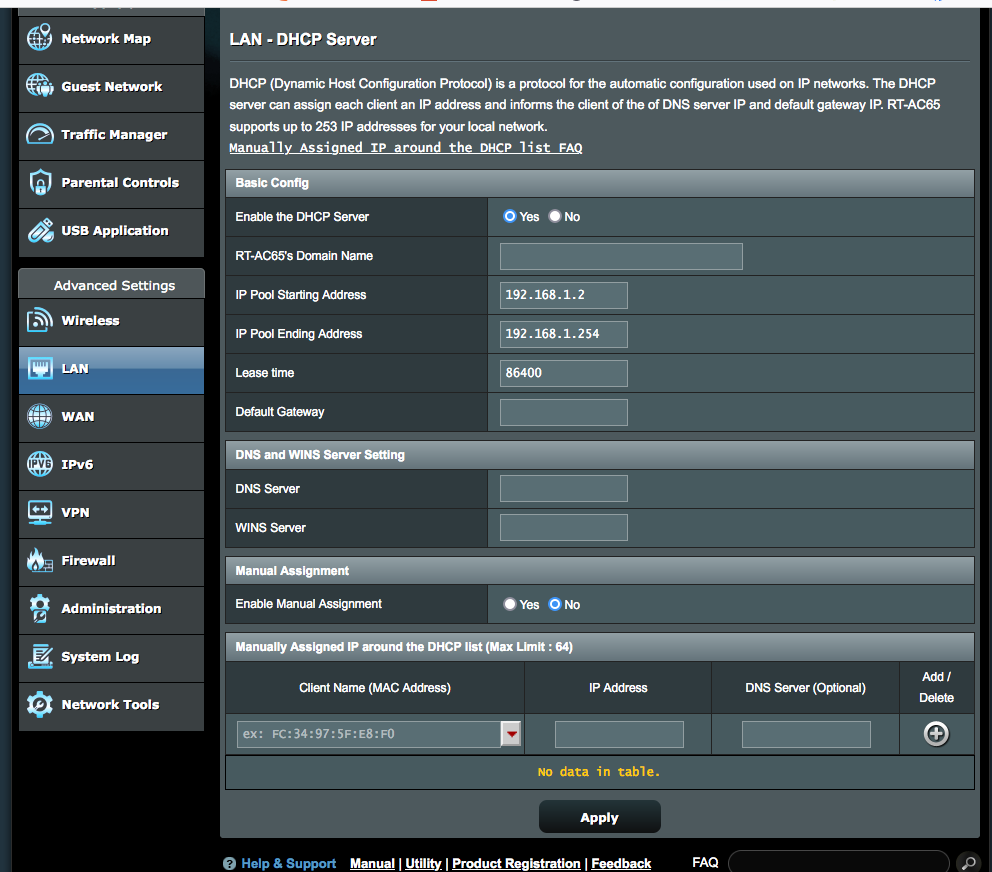Click the Basic Config section header
This screenshot has height=872, width=992.
point(599,183)
